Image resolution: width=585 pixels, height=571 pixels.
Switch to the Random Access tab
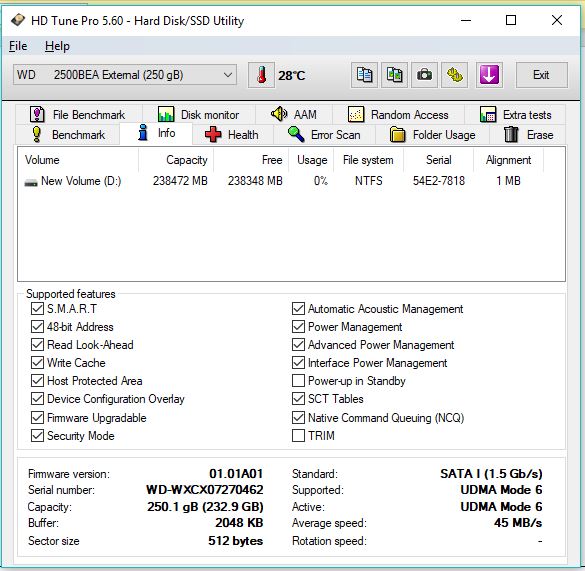398,115
